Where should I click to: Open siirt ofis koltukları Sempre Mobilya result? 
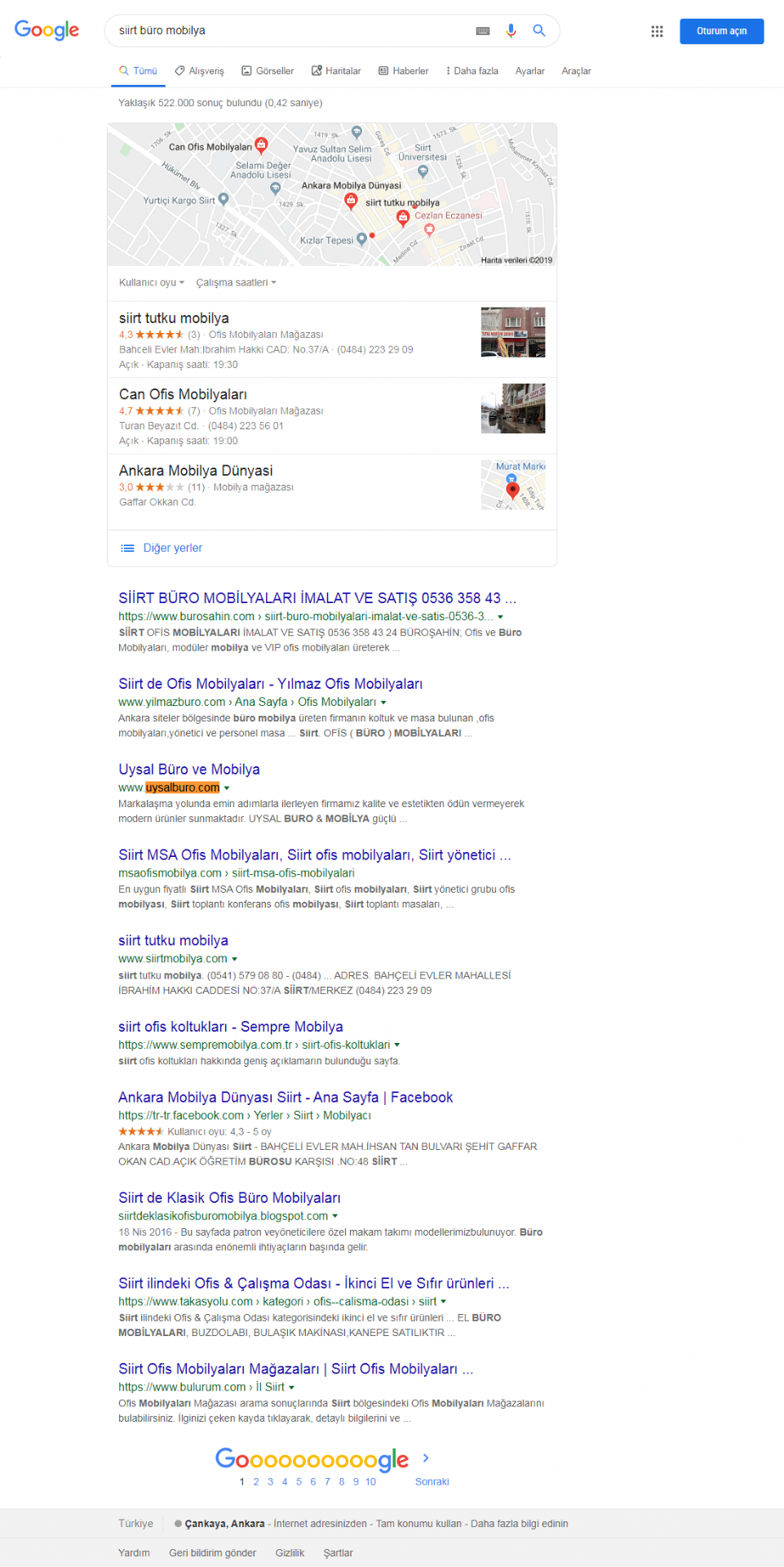pyautogui.click(x=231, y=1027)
